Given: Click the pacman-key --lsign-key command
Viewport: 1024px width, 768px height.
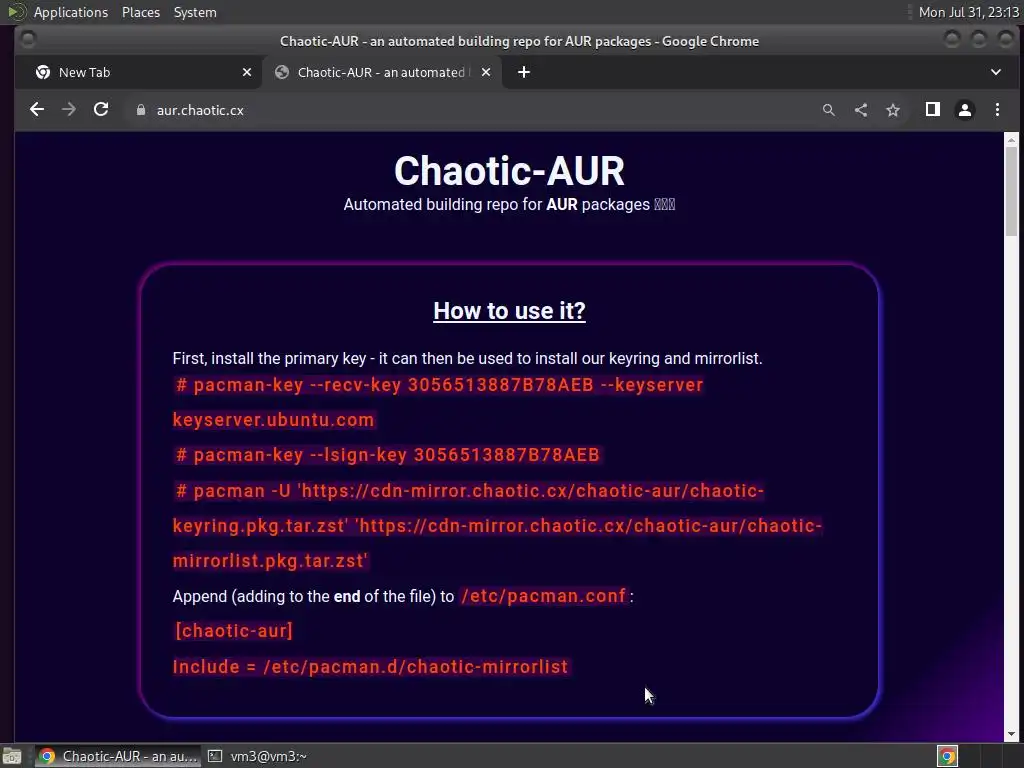Looking at the screenshot, I should 387,455.
